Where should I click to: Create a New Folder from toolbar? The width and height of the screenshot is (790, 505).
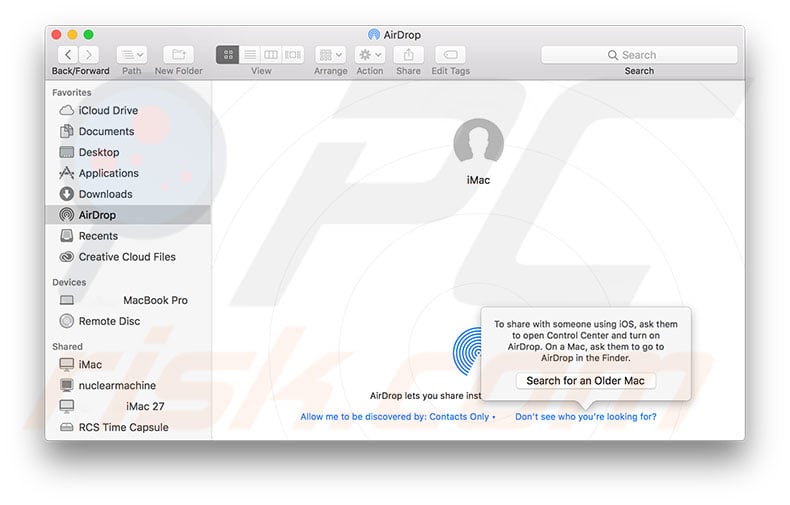[x=178, y=54]
